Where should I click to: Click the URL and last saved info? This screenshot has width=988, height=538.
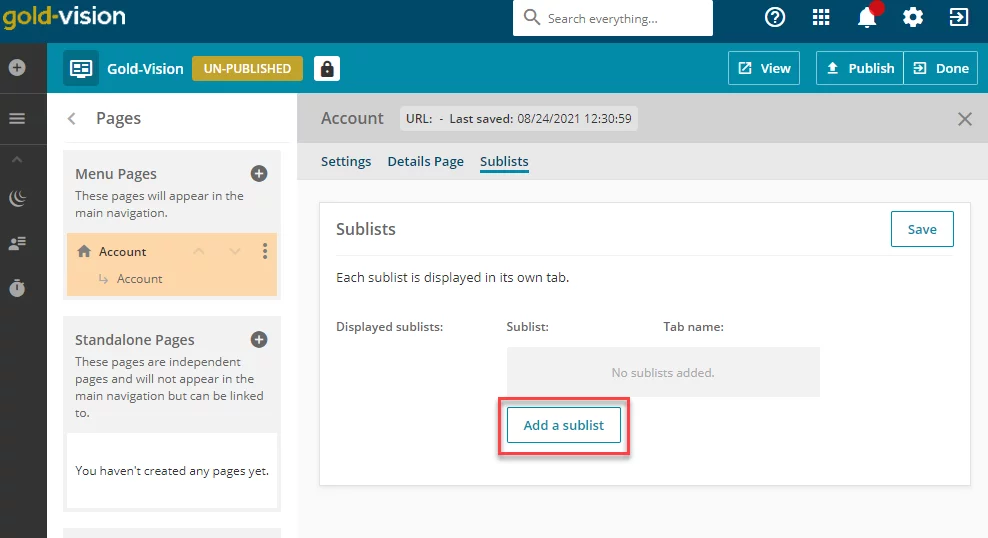coord(519,118)
